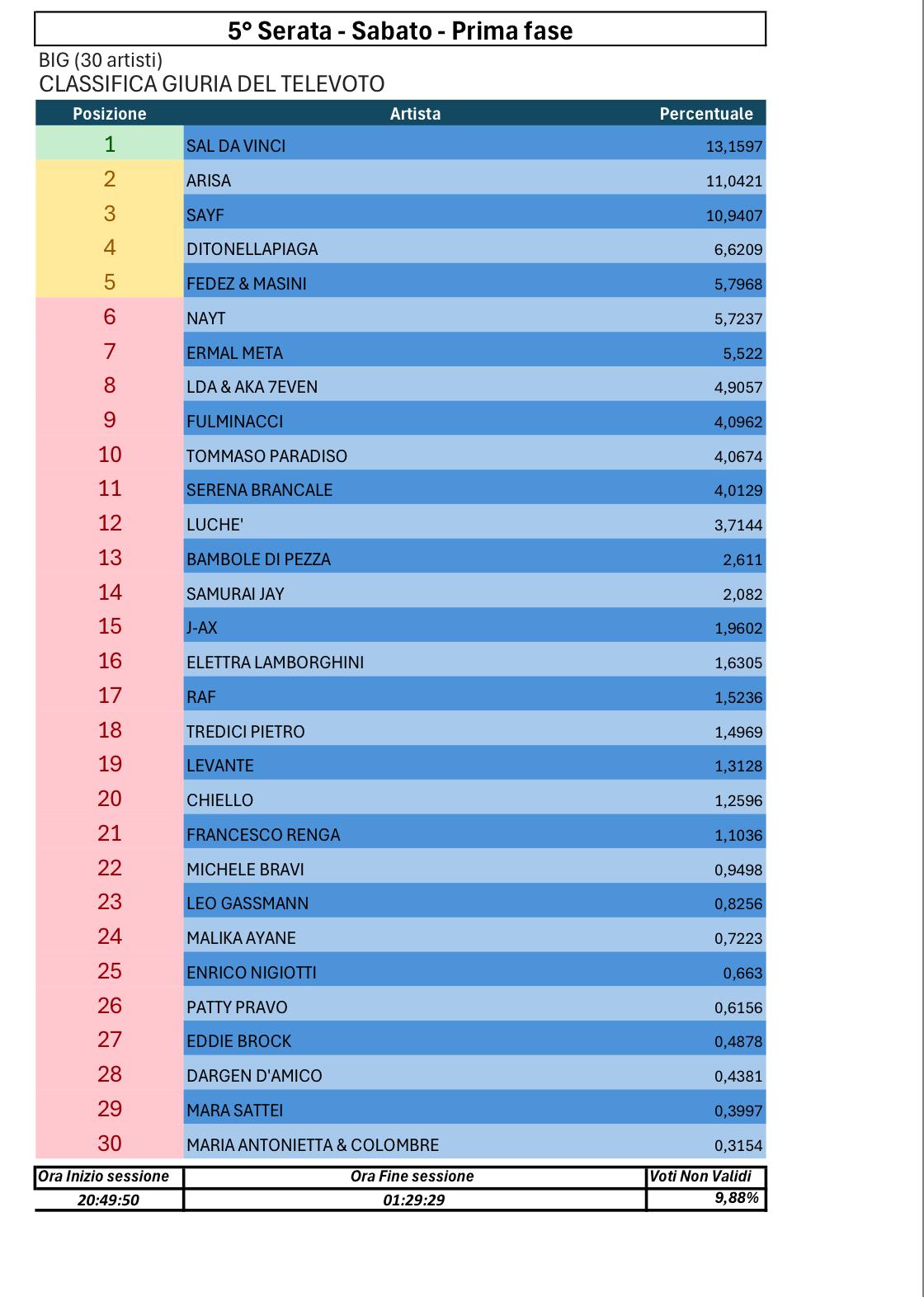
Task: Select the pink position 15 cell
Action: point(110,626)
